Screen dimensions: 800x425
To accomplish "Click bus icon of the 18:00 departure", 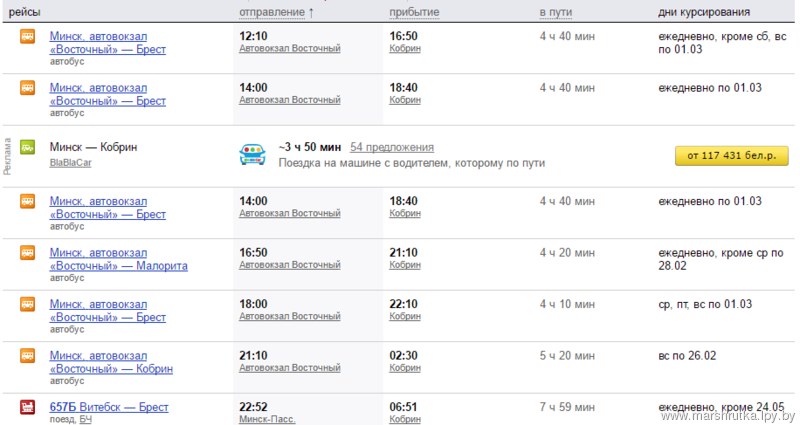I will pos(28,305).
